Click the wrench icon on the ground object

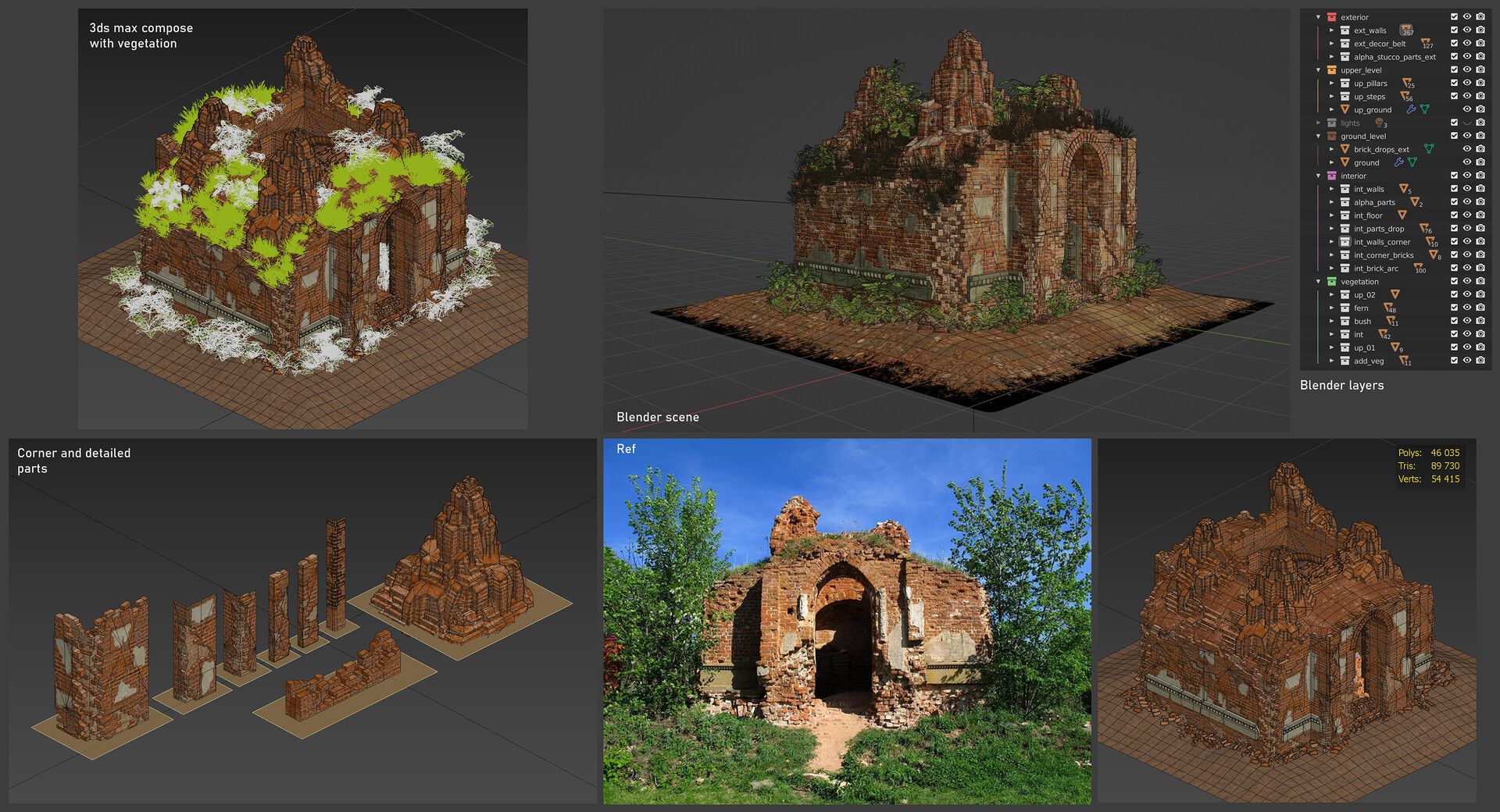pos(1398,162)
